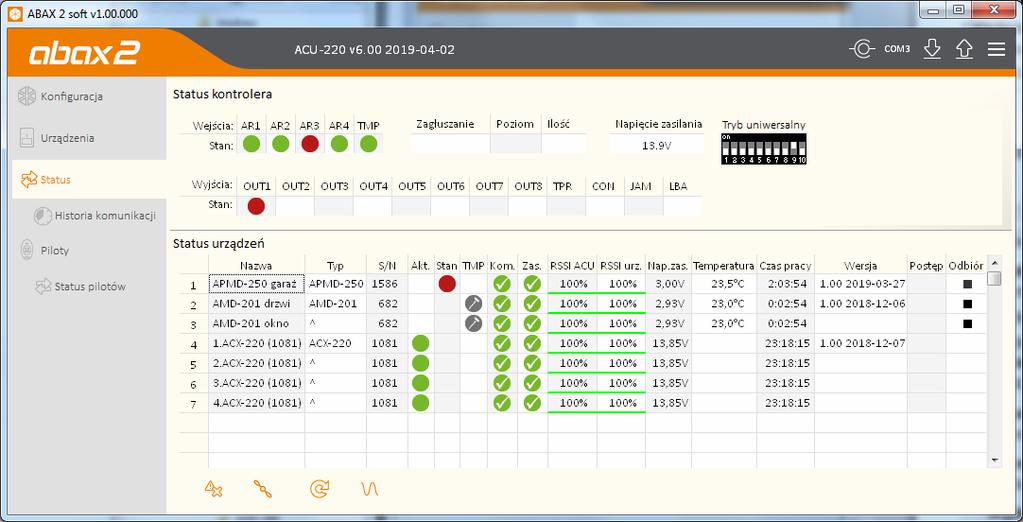The image size is (1023, 522).
Task: Click the red OUT1 state indicator
Action: (x=256, y=206)
